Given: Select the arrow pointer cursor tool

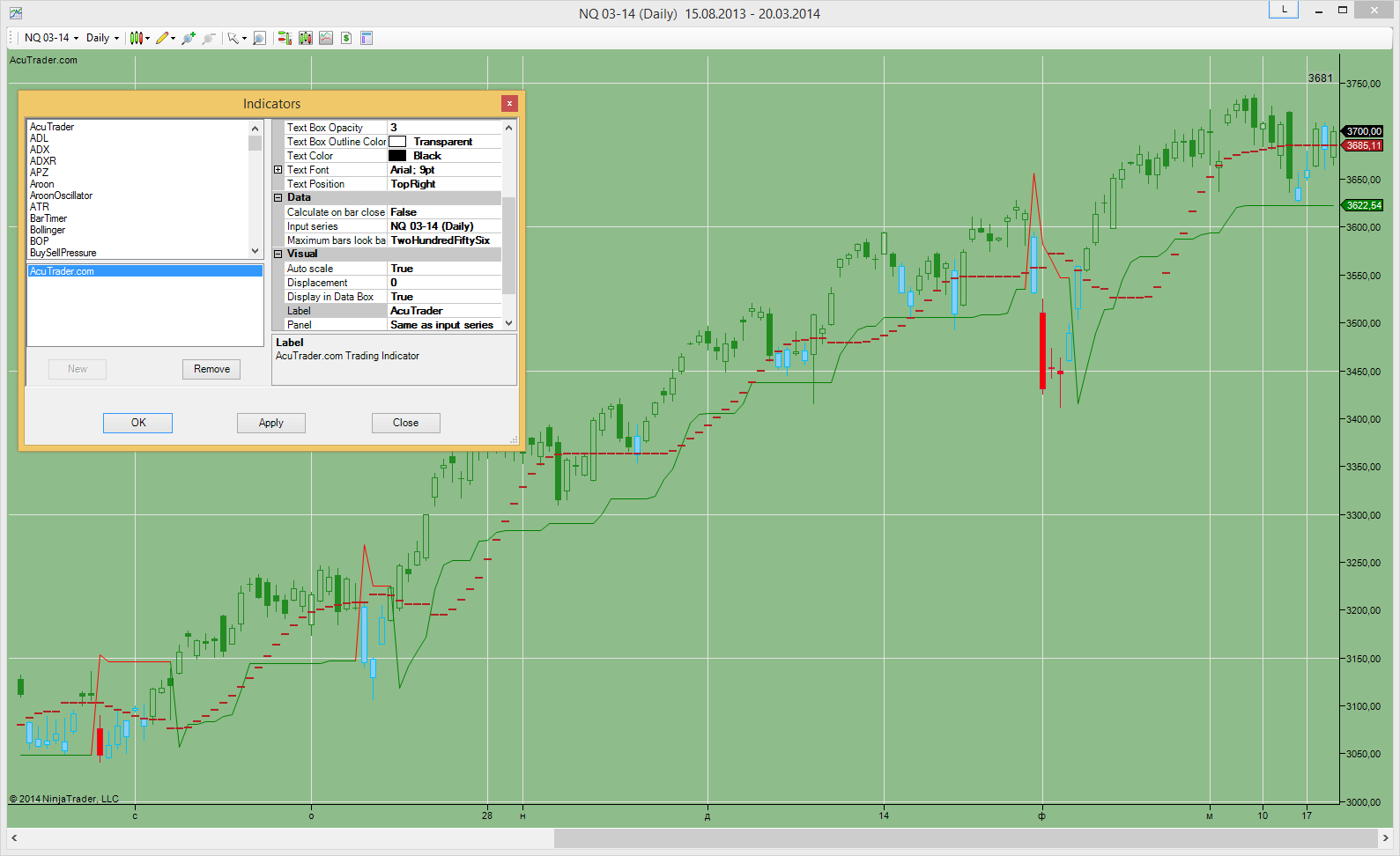Looking at the screenshot, I should coord(233,38).
